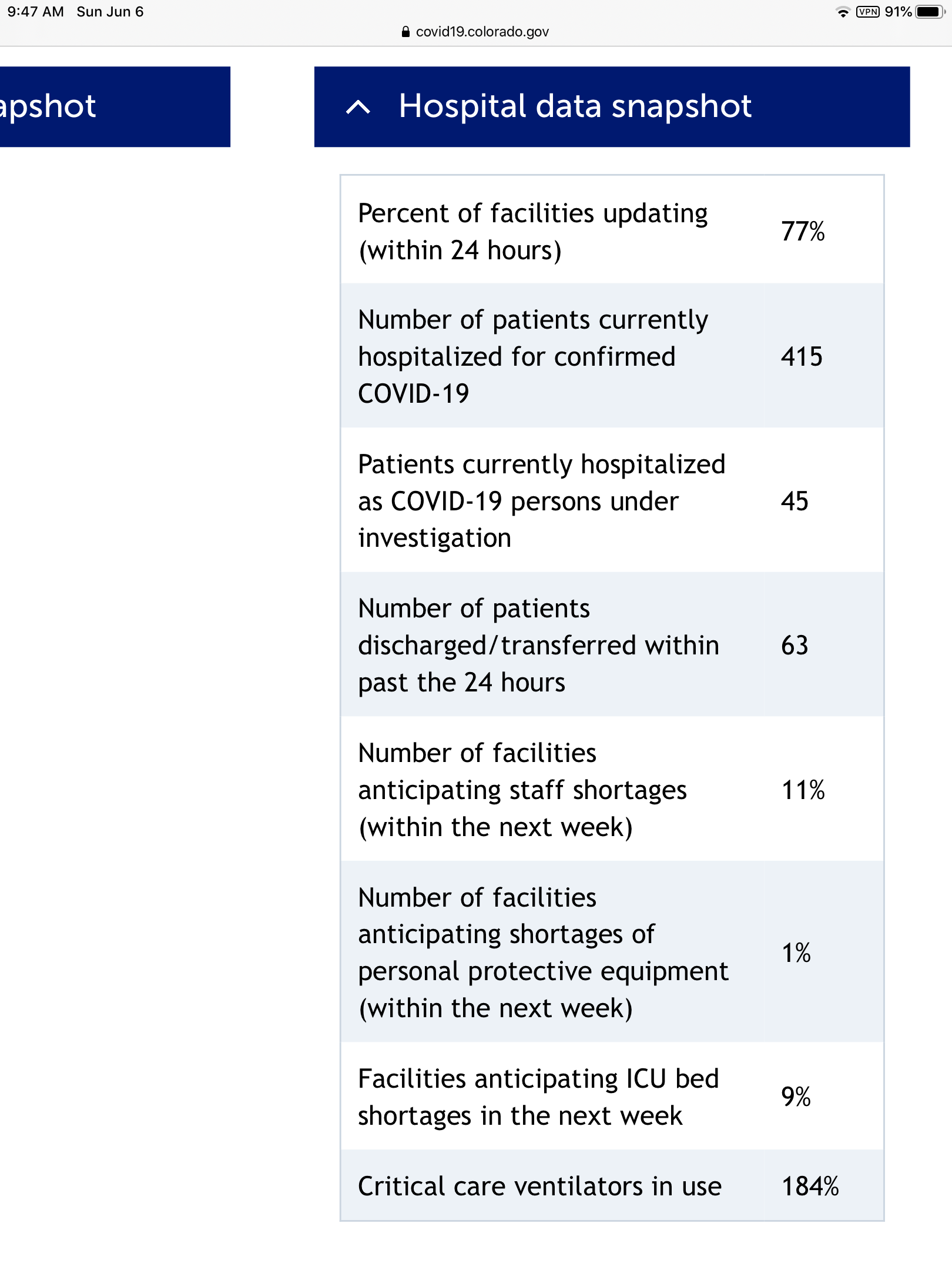Select the 11% staff shortages value

[x=803, y=790]
